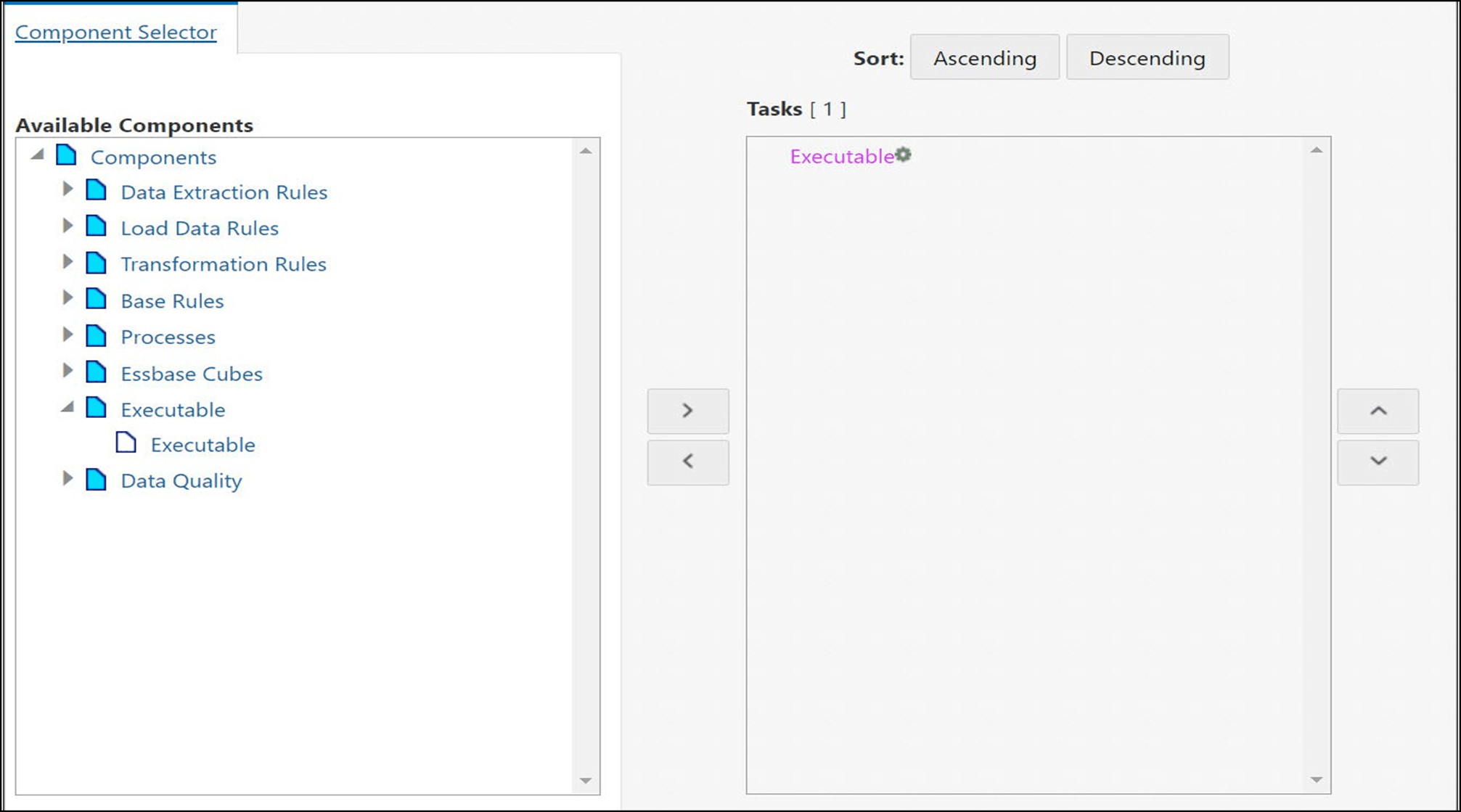Screen dimensions: 1461x812
Task: Collapse the Executable tree node
Action: point(67,407)
